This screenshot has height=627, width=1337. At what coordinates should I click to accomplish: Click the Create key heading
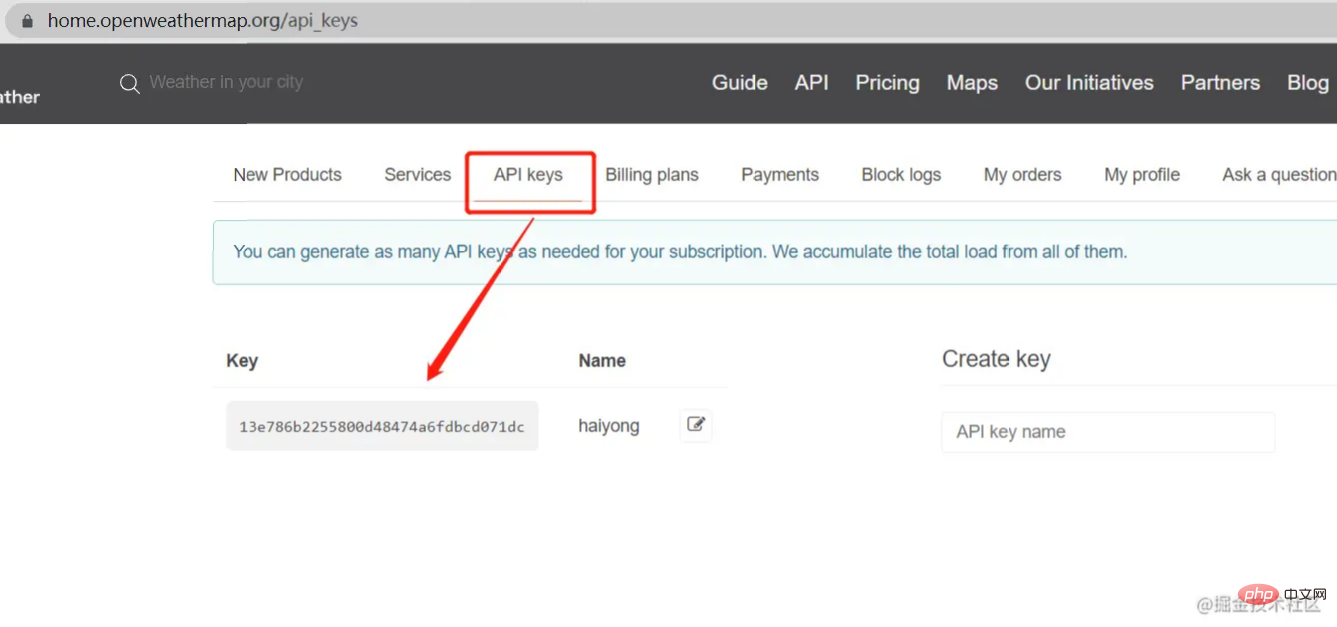pyautogui.click(x=996, y=359)
